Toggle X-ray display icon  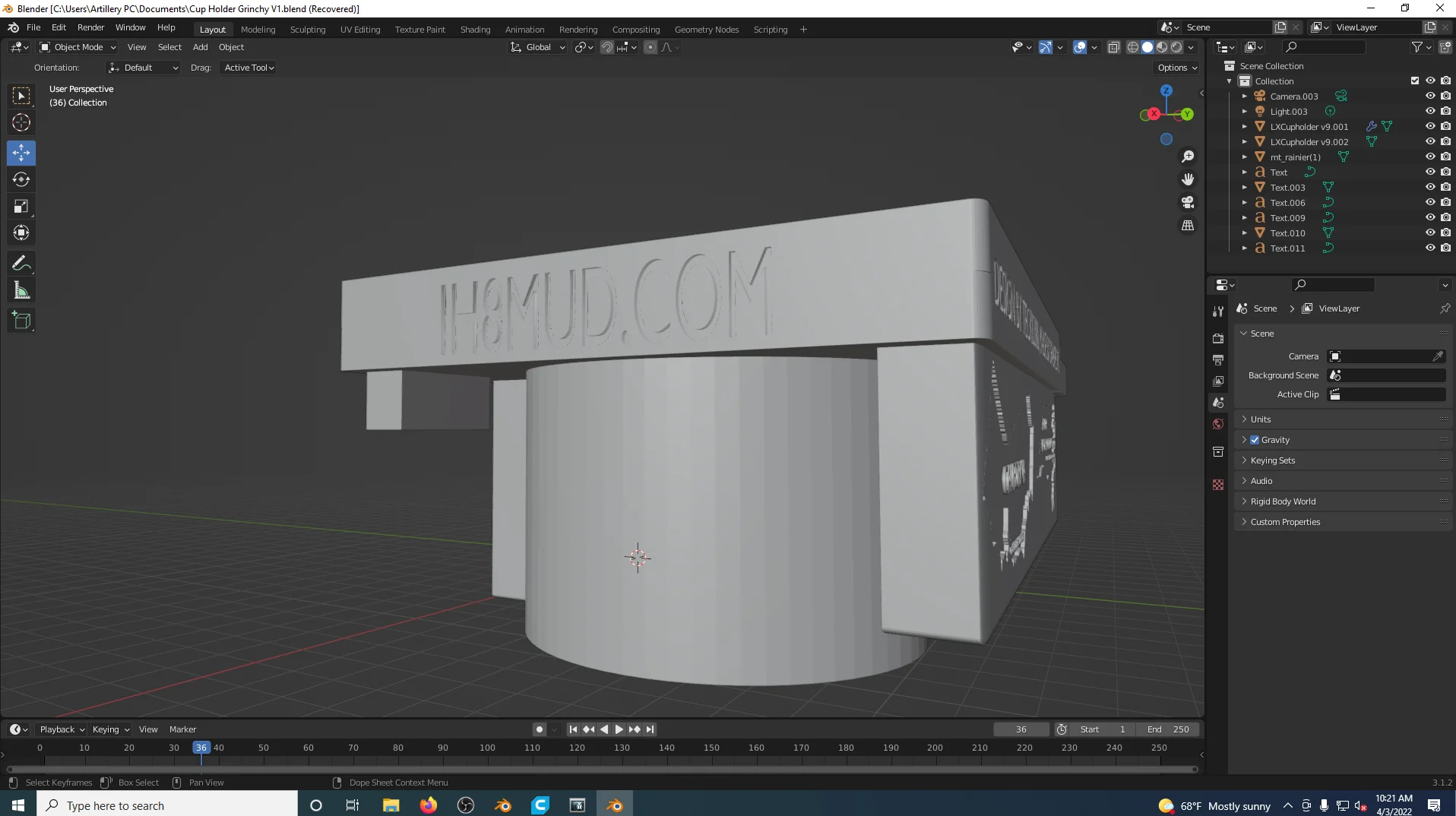click(x=1113, y=47)
